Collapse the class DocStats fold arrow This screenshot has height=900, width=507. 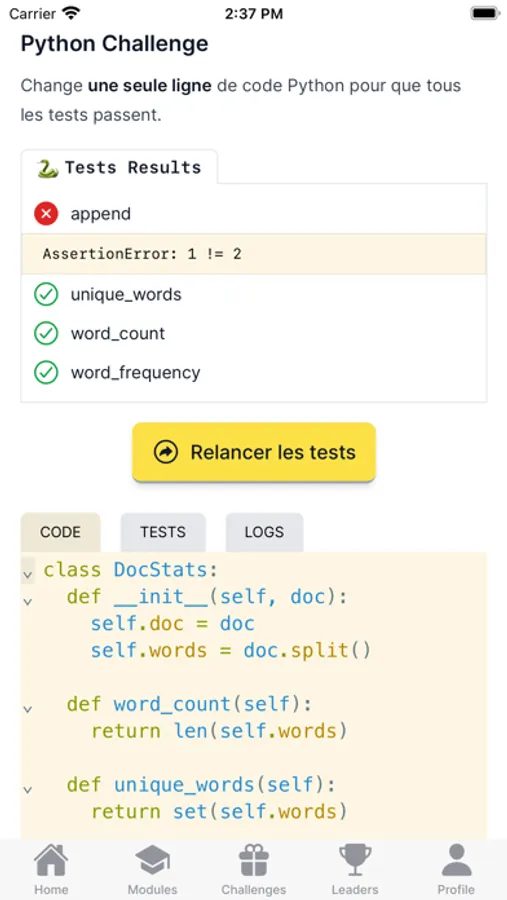[x=27, y=573]
